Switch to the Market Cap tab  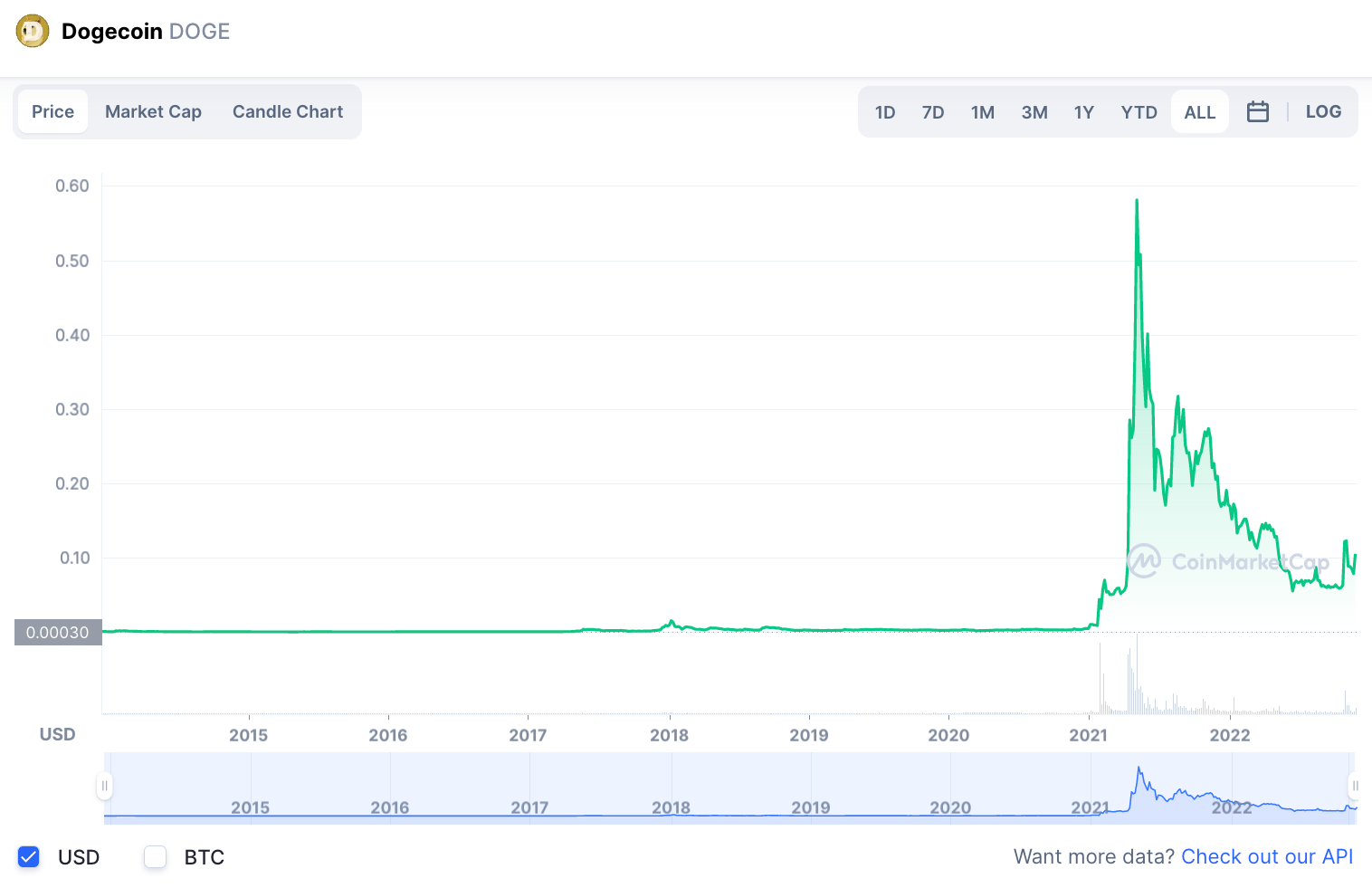point(153,111)
